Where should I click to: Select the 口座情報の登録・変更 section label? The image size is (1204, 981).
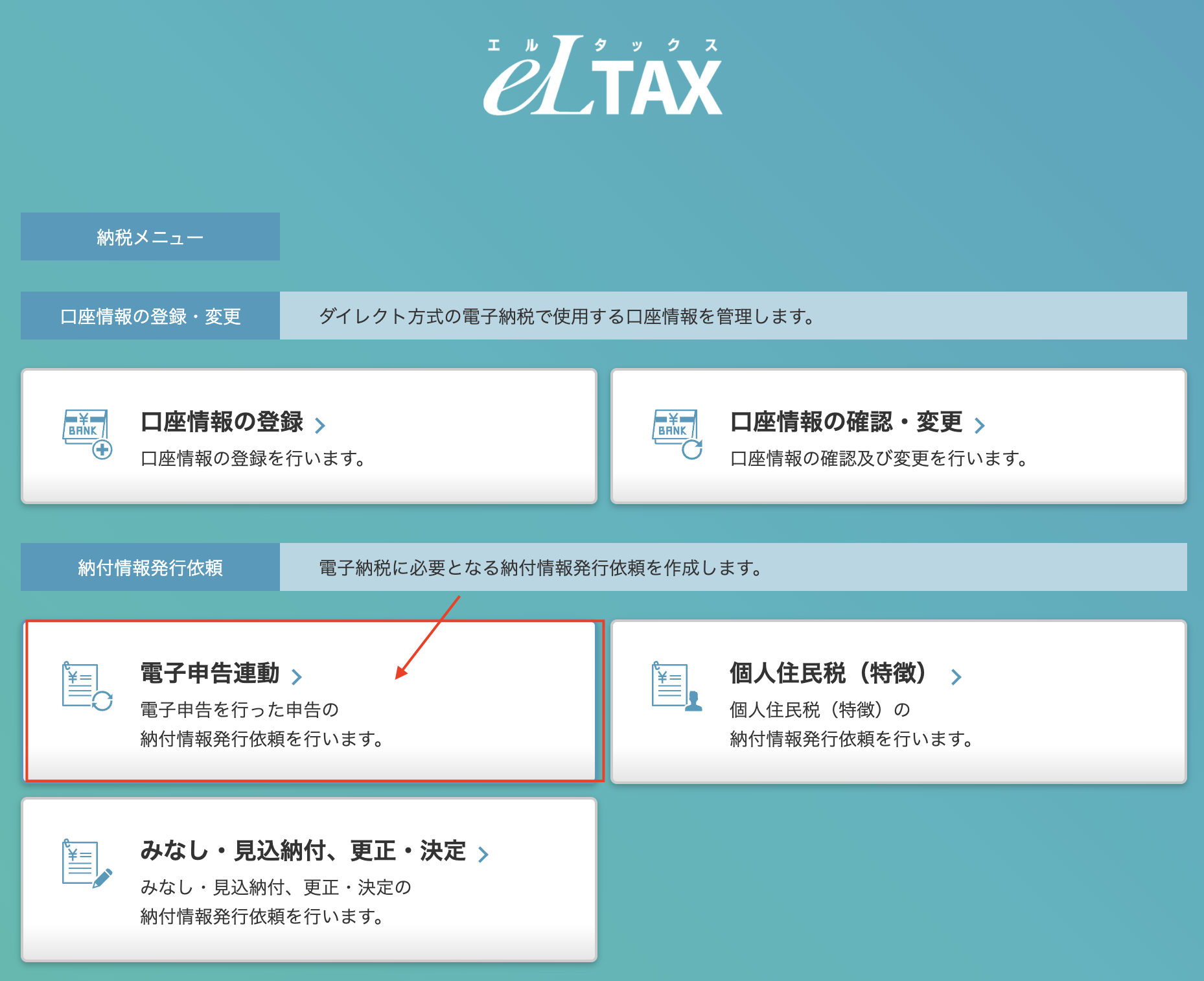pyautogui.click(x=150, y=316)
